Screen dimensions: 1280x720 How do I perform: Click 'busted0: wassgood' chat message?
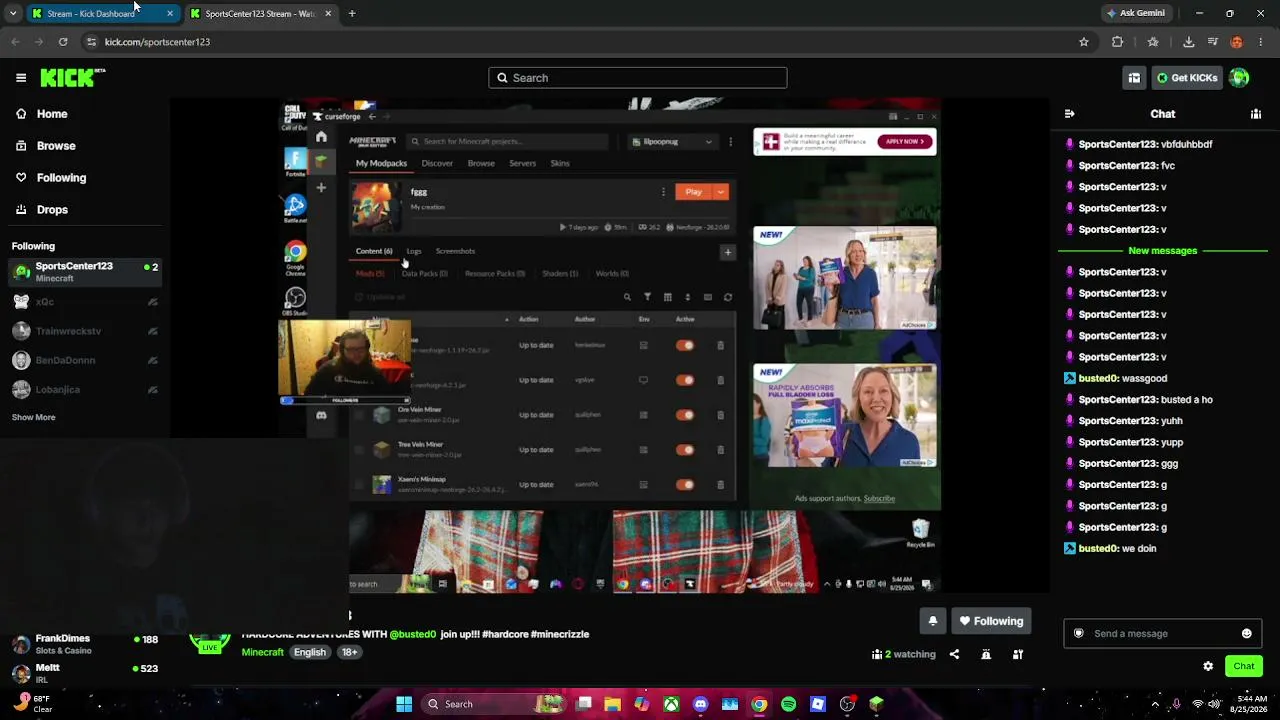pos(1116,378)
